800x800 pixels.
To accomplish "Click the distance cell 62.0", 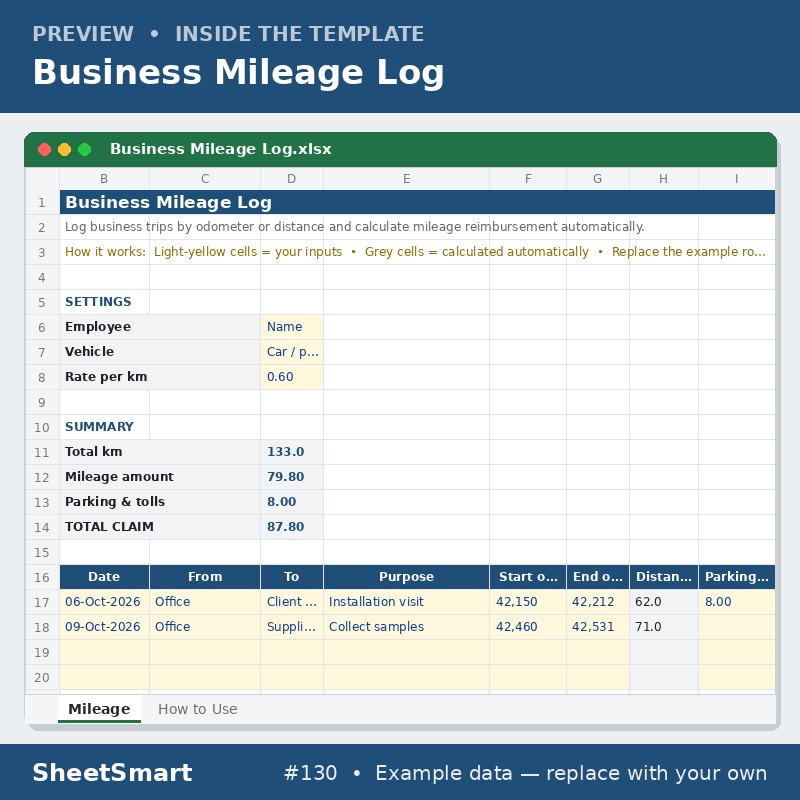I will click(663, 602).
